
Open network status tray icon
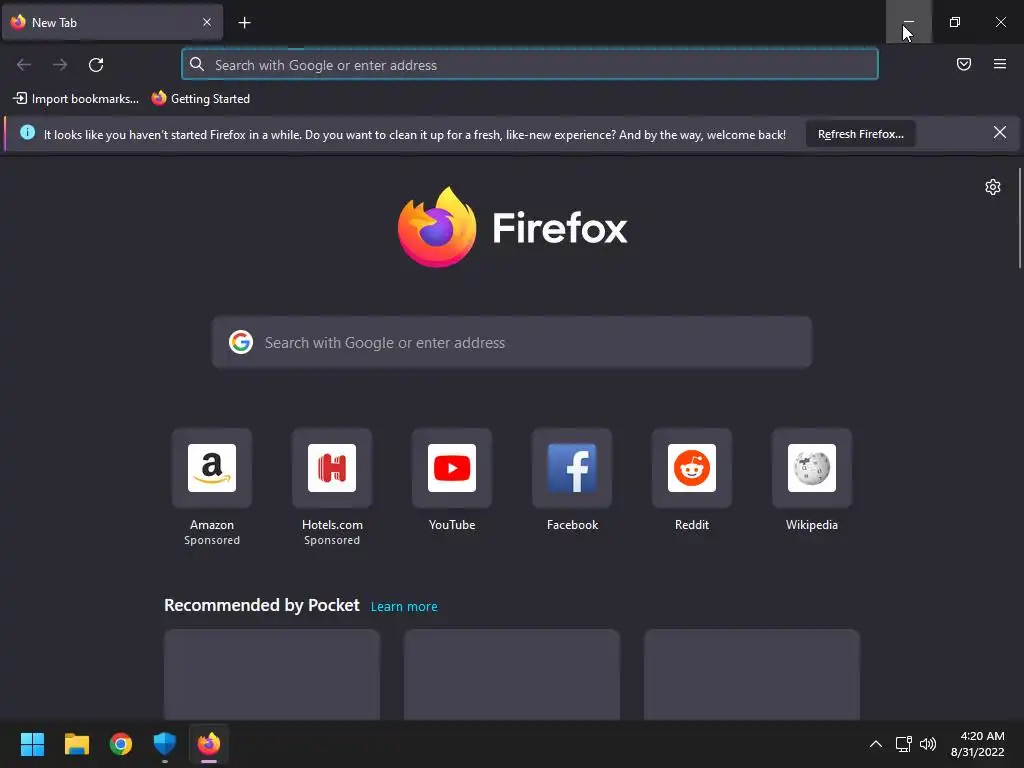tap(904, 744)
